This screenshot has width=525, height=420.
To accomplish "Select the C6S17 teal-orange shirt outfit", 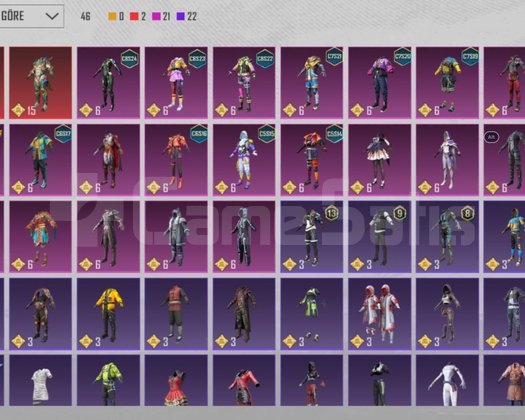I will [41, 160].
